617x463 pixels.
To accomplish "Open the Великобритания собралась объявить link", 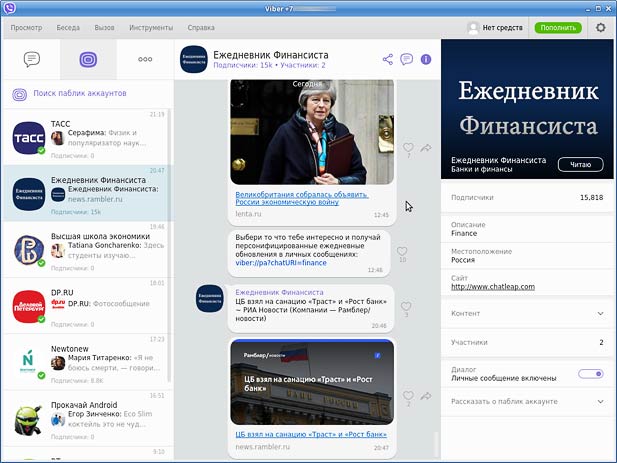I will [302, 198].
